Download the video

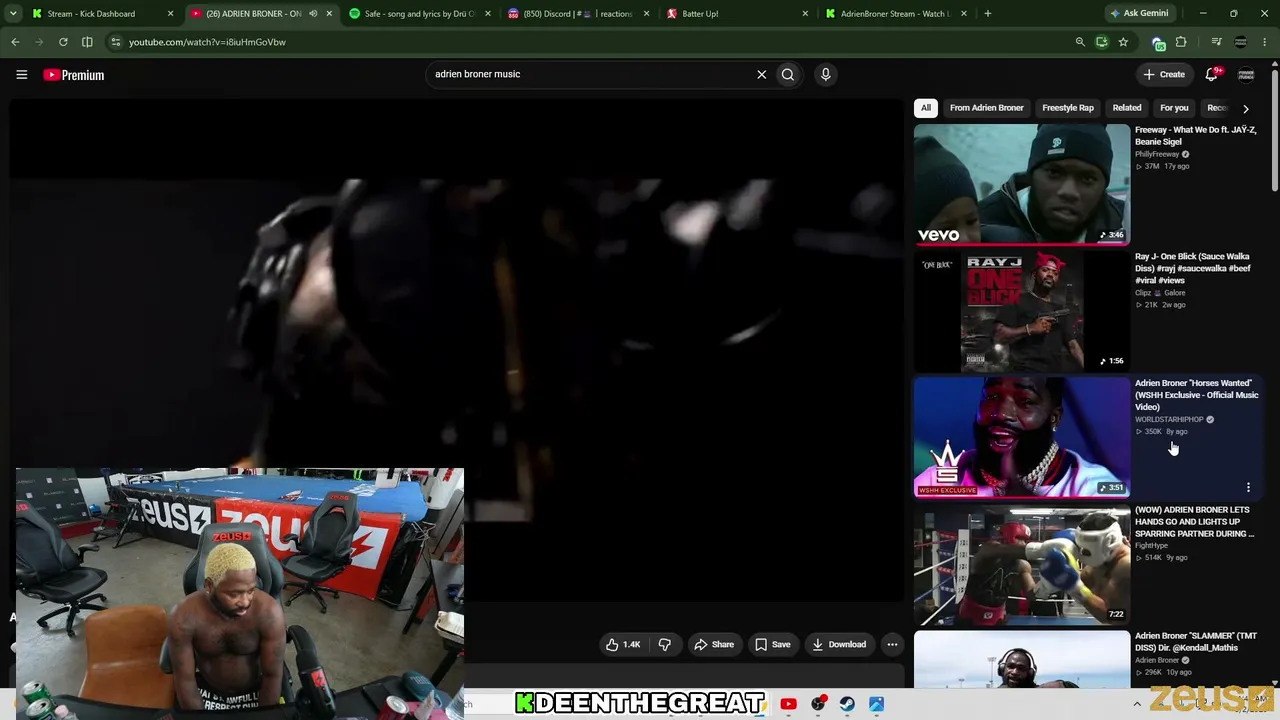[839, 645]
